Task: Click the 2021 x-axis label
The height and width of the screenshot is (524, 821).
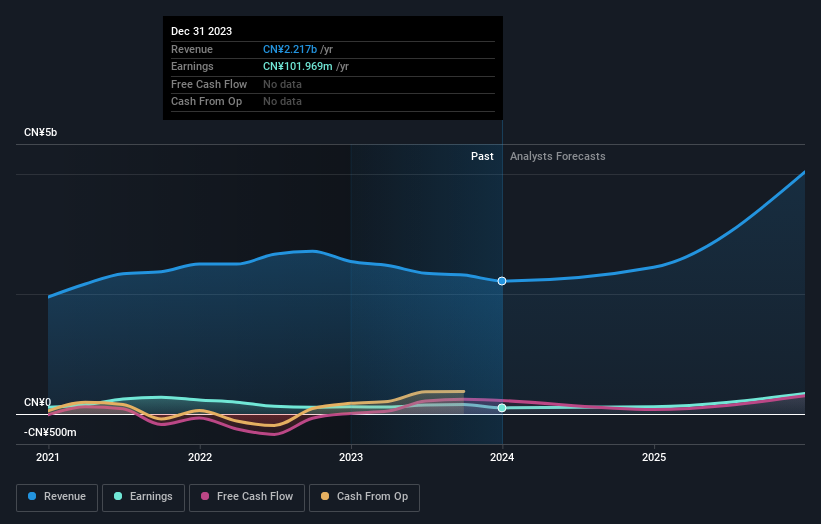Action: 48,458
